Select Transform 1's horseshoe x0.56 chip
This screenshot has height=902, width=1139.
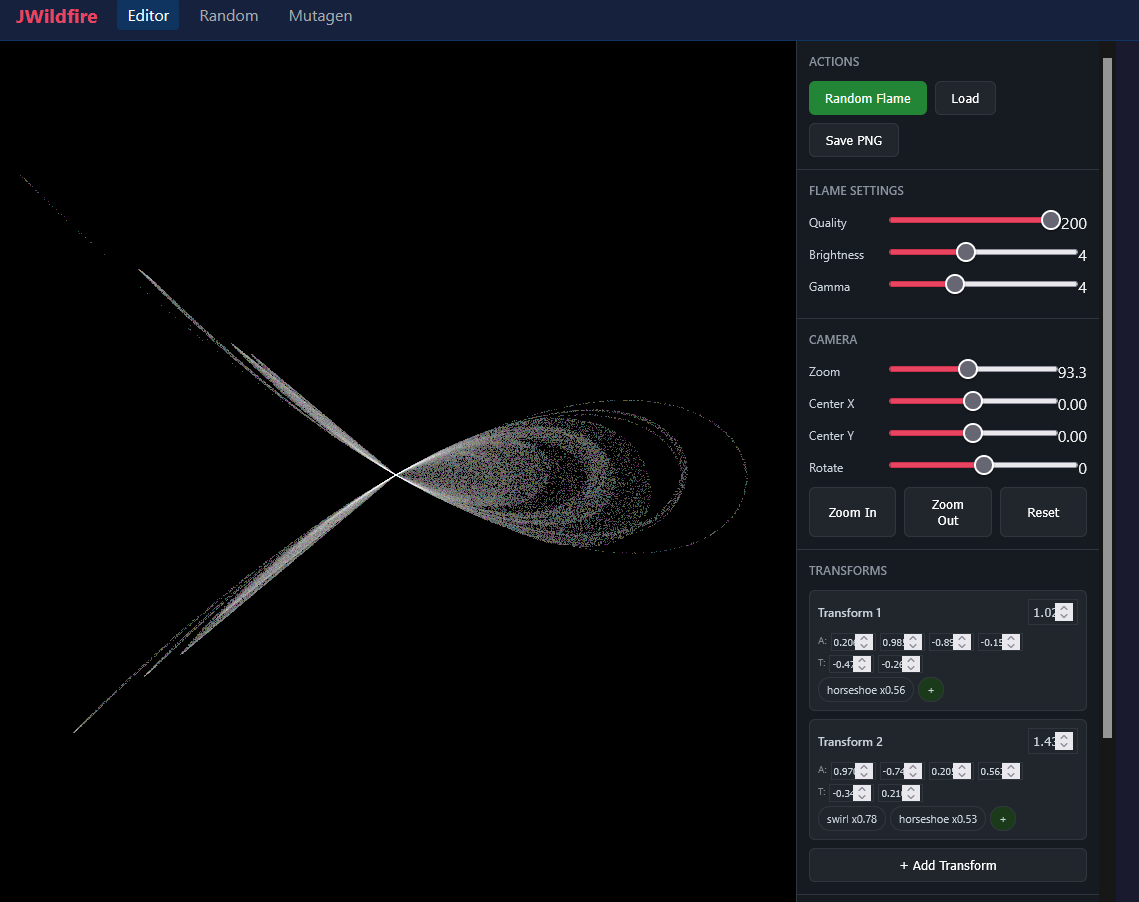[865, 690]
